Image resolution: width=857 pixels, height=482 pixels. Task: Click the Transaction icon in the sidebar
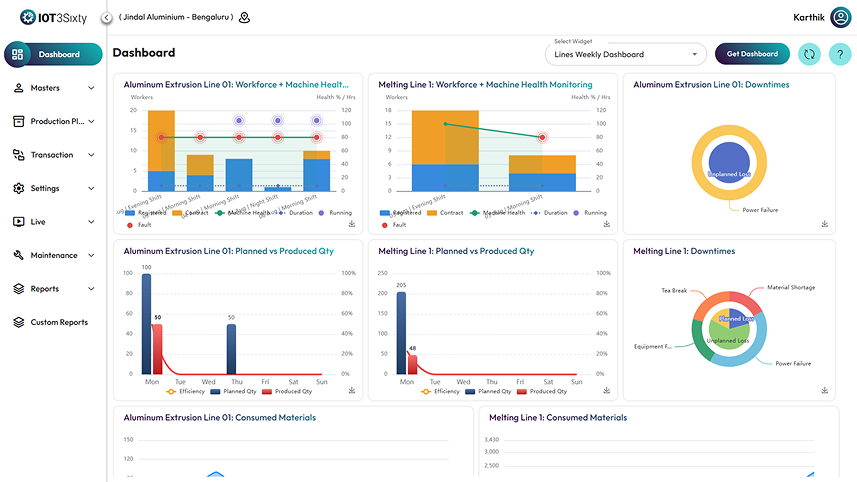point(19,155)
